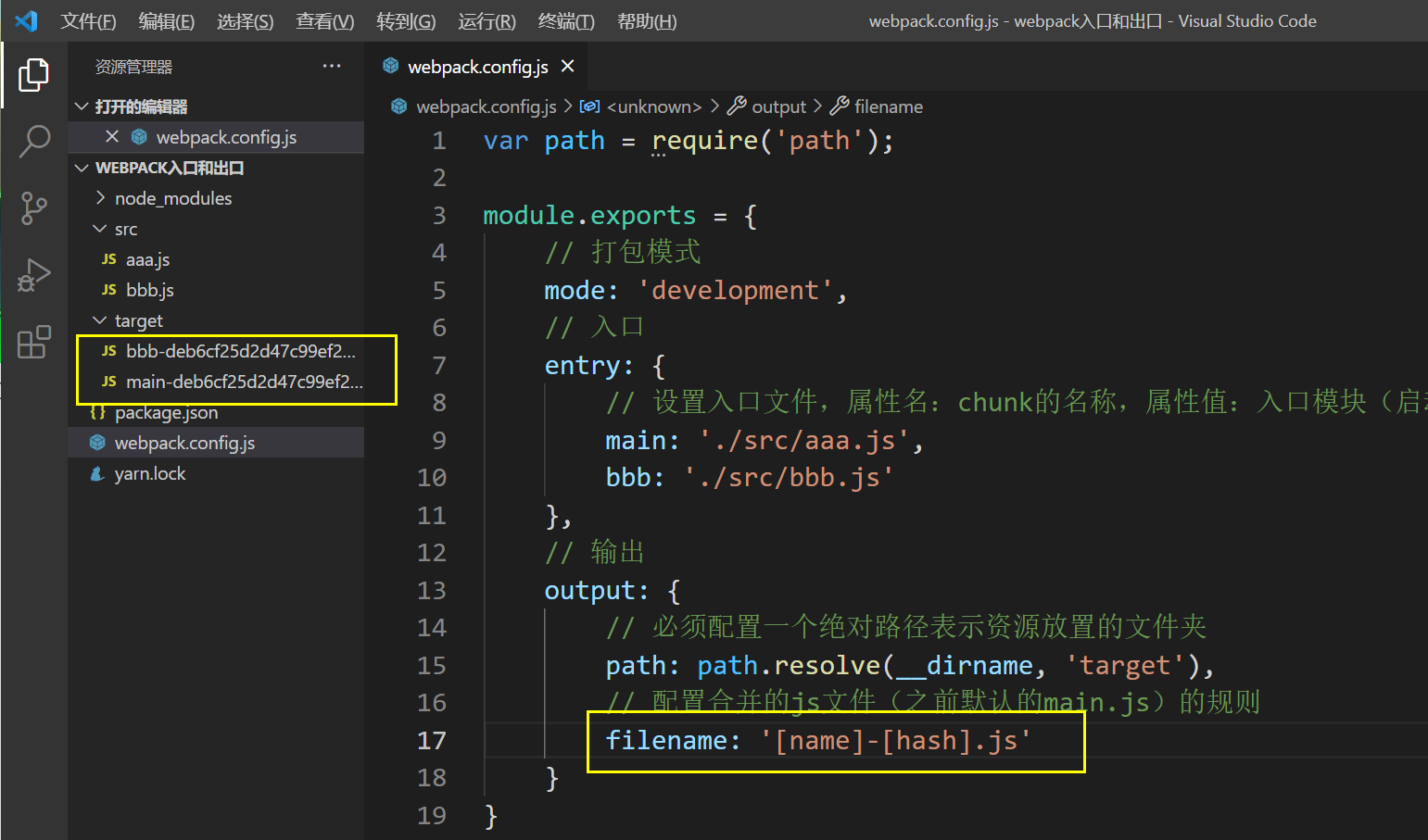Click the braces icon beside package.json
1428x840 pixels.
(x=97, y=412)
